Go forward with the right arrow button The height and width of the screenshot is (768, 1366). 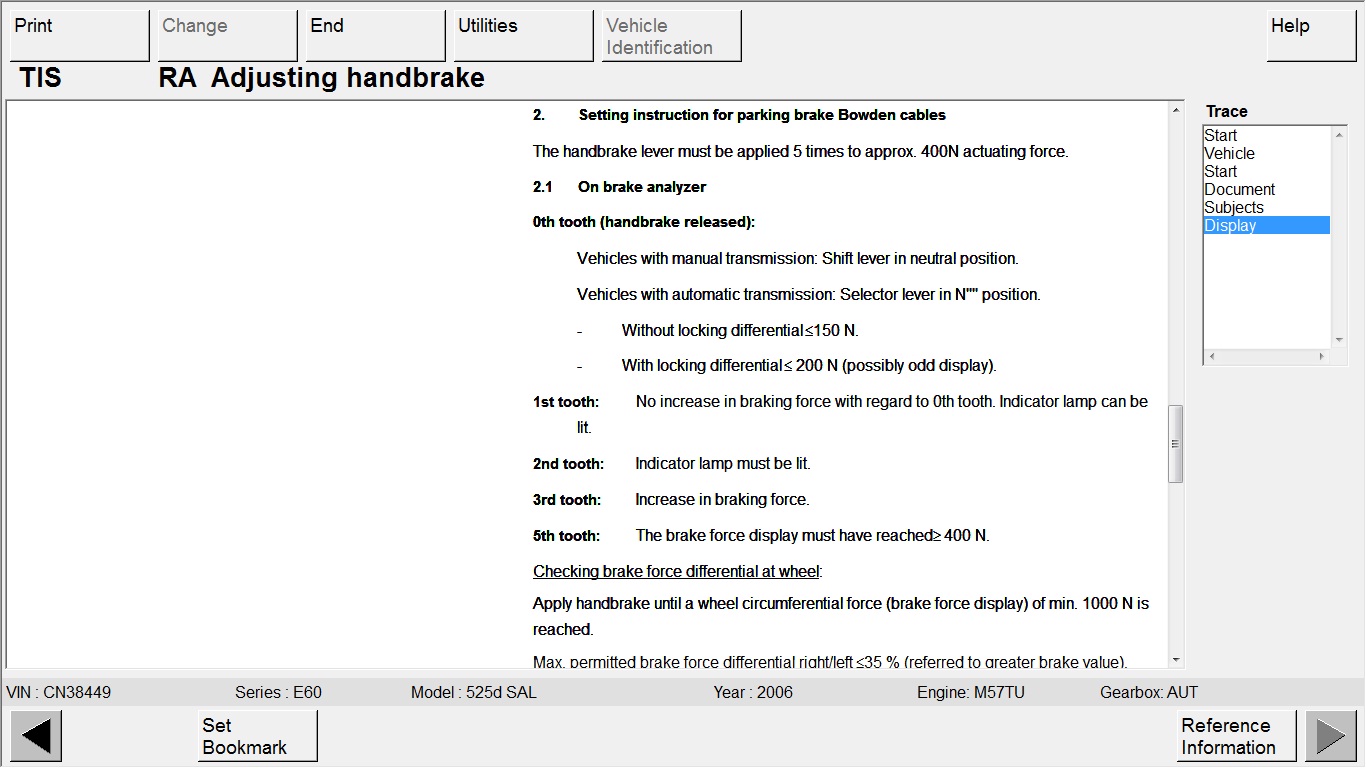(1331, 736)
